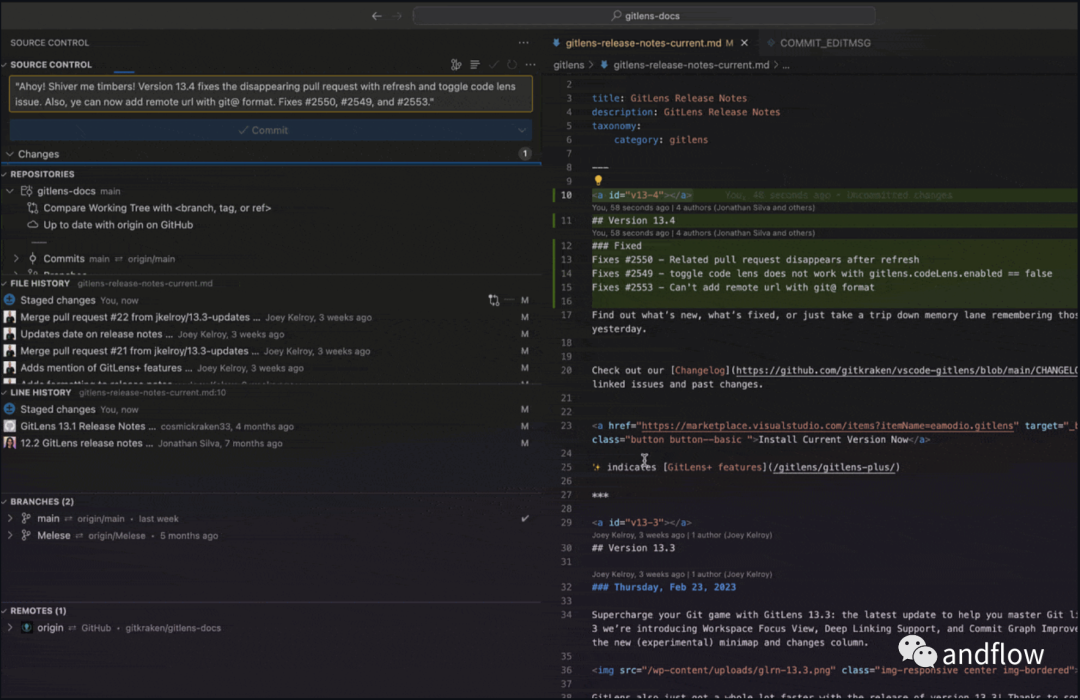The width and height of the screenshot is (1080, 700).
Task: Click the markdown file icon in breadcrumb
Action: (604, 65)
